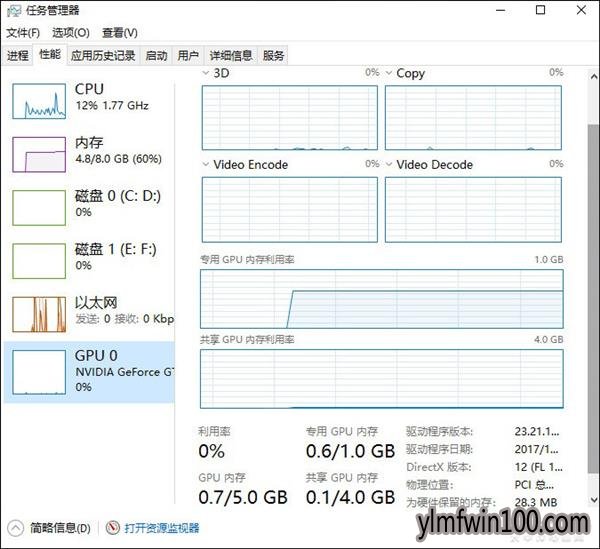
Task: Click the 物理位置 value PCI 总...
Action: pos(534,485)
